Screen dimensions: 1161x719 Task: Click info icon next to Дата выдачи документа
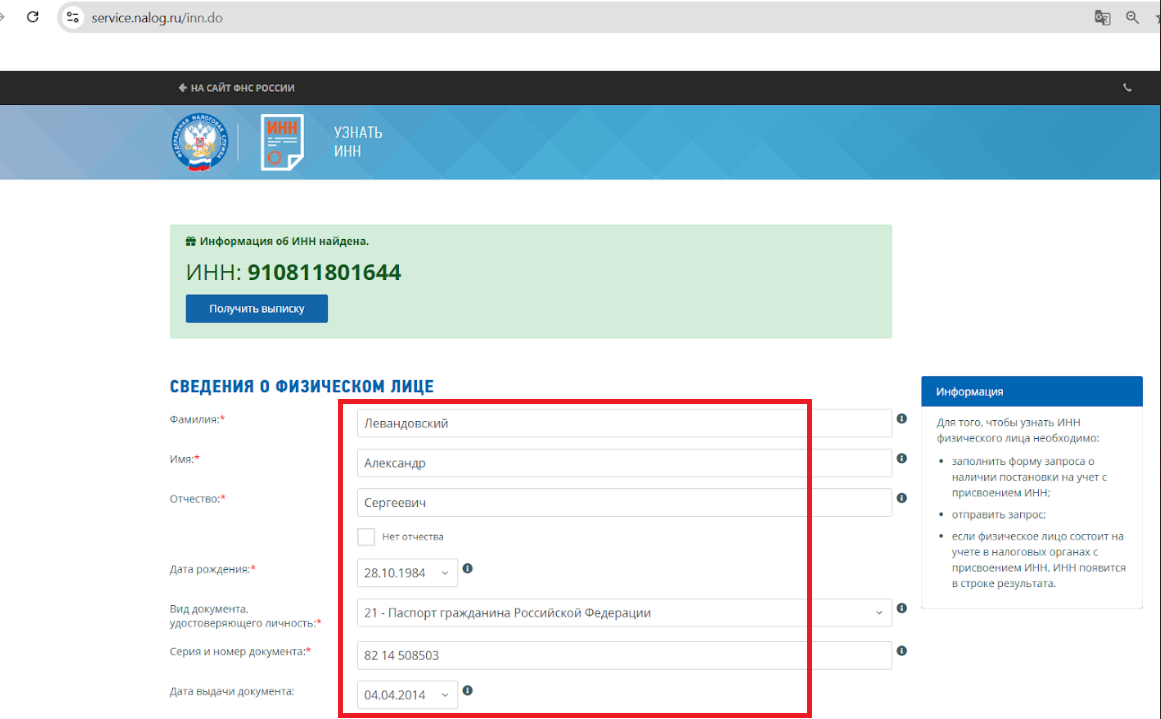pos(467,691)
